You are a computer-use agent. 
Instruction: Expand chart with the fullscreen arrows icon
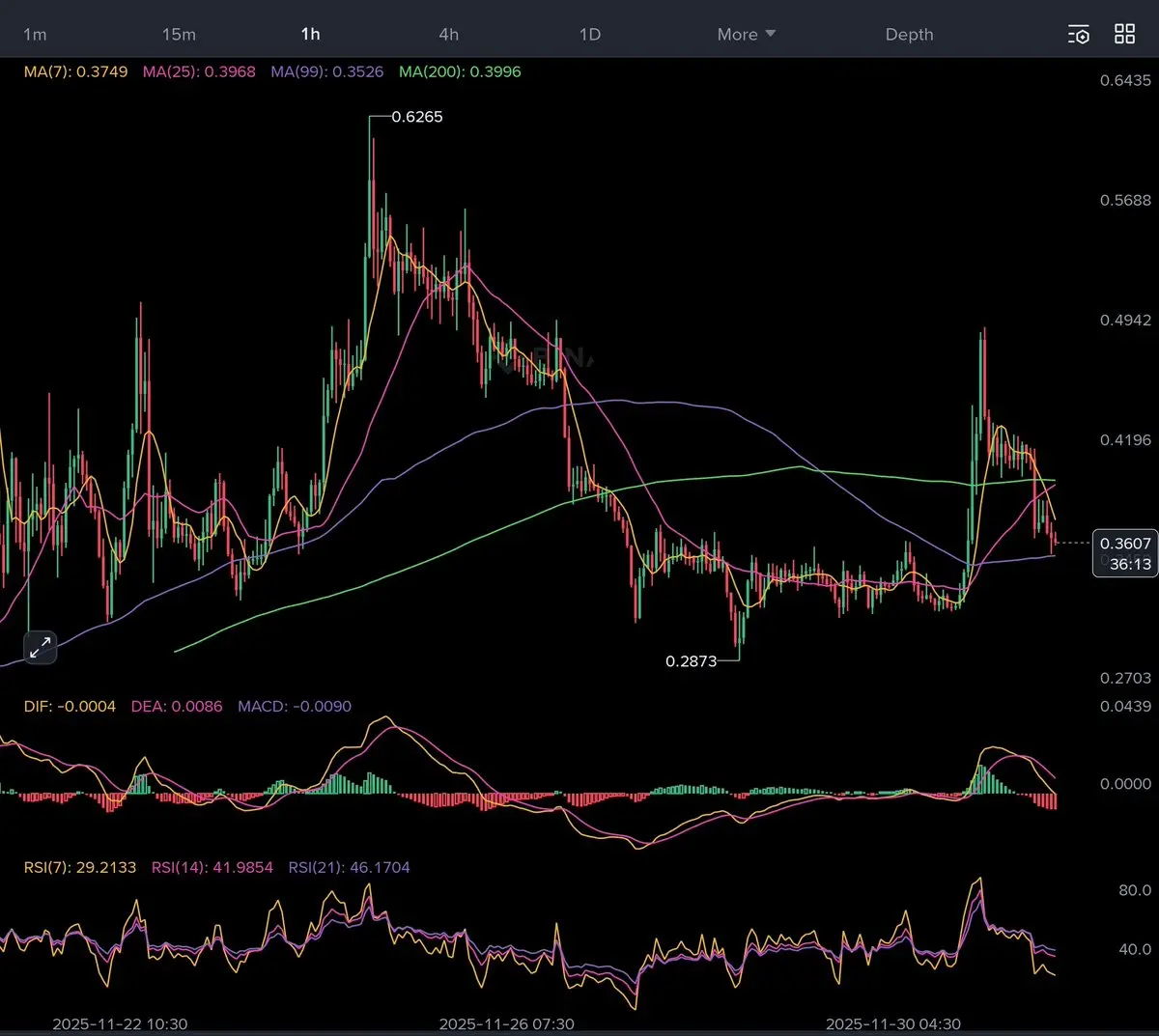(40, 648)
